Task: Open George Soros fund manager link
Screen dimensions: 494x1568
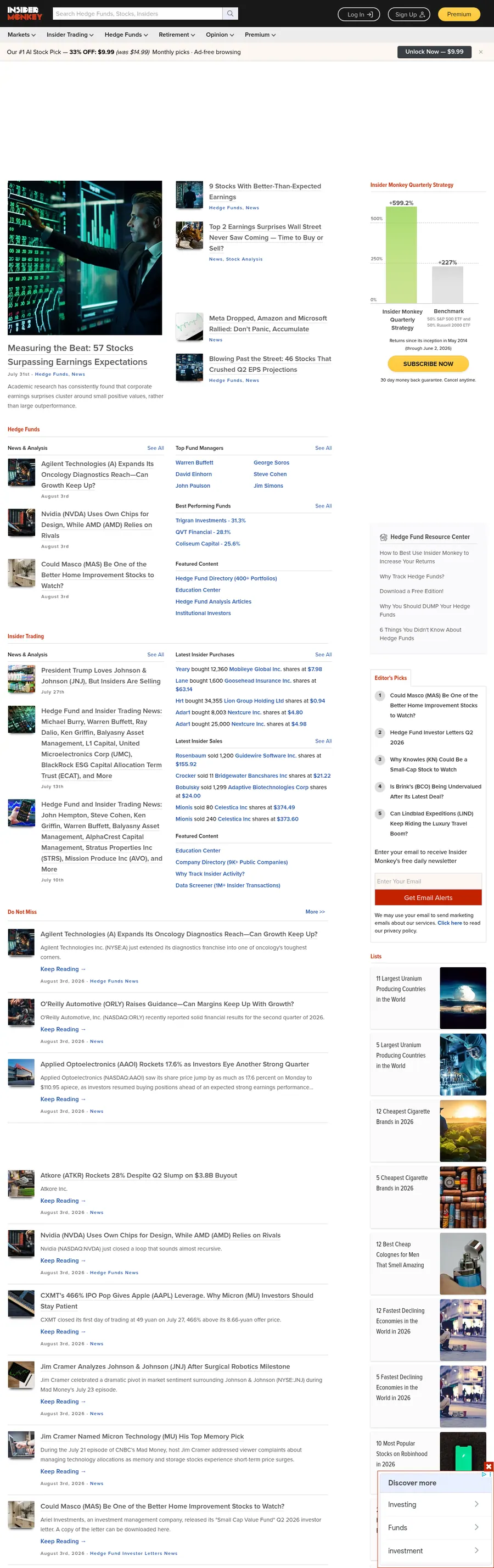Action: coord(271,462)
